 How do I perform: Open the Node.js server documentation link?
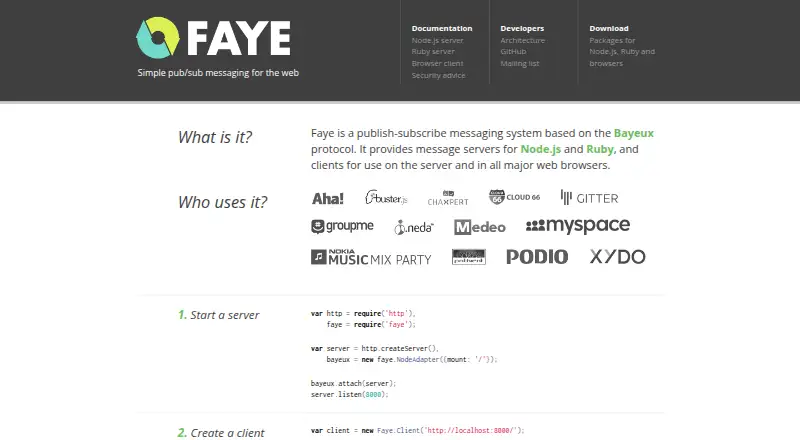tap(437, 40)
